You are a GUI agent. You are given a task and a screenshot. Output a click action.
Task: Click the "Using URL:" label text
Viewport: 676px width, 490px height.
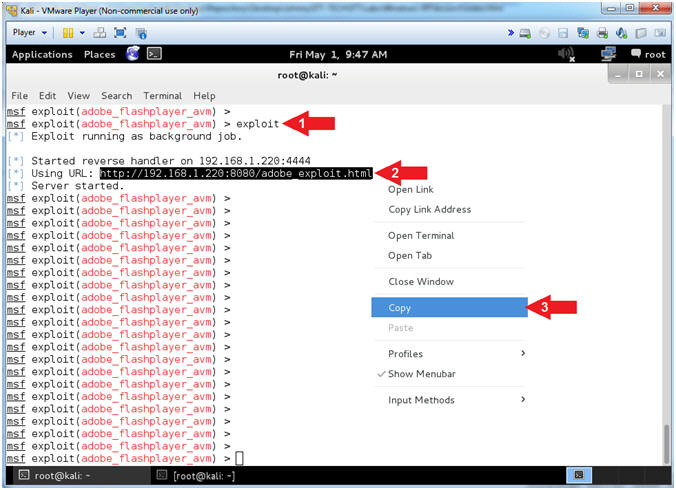point(62,173)
